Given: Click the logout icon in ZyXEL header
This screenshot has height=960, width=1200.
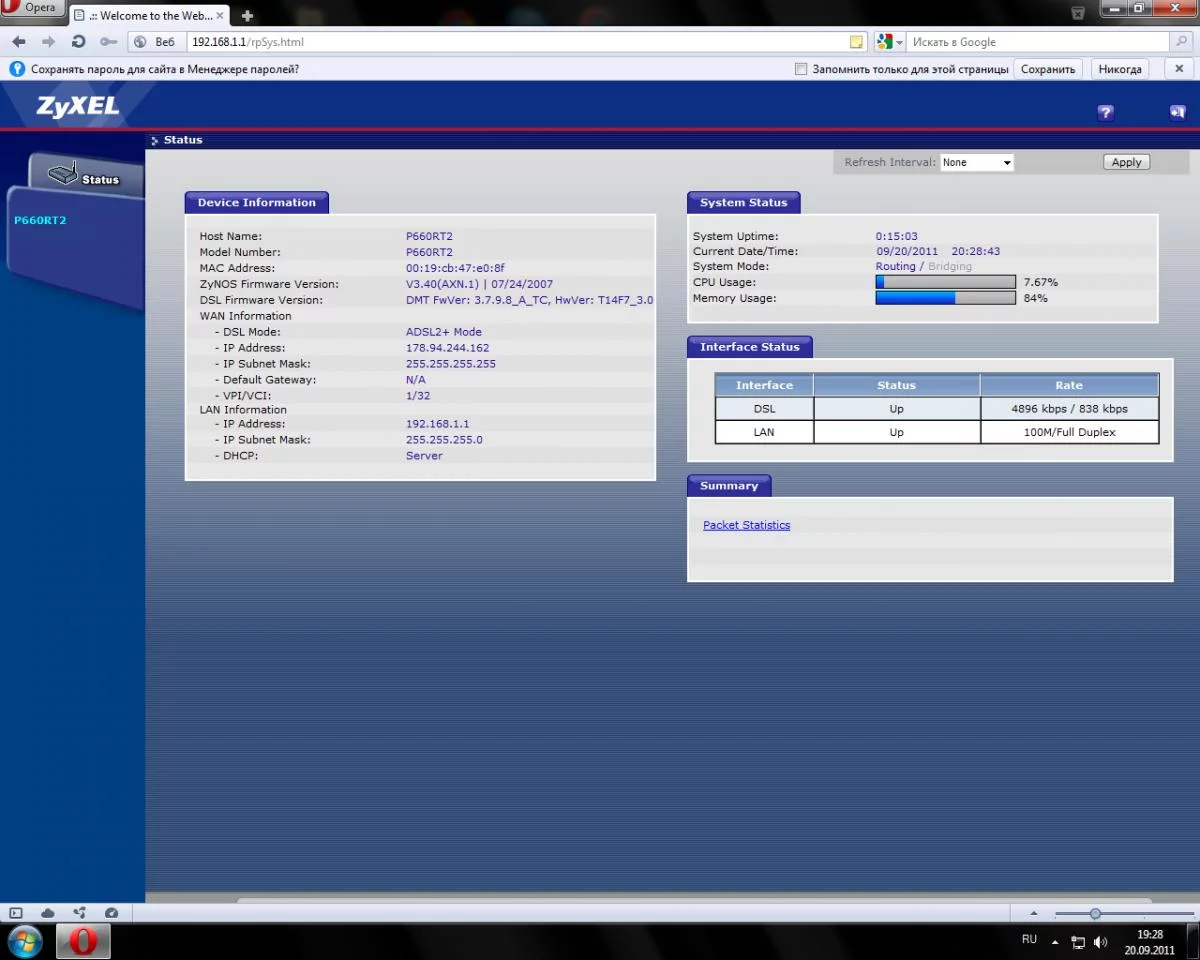Looking at the screenshot, I should pyautogui.click(x=1177, y=113).
